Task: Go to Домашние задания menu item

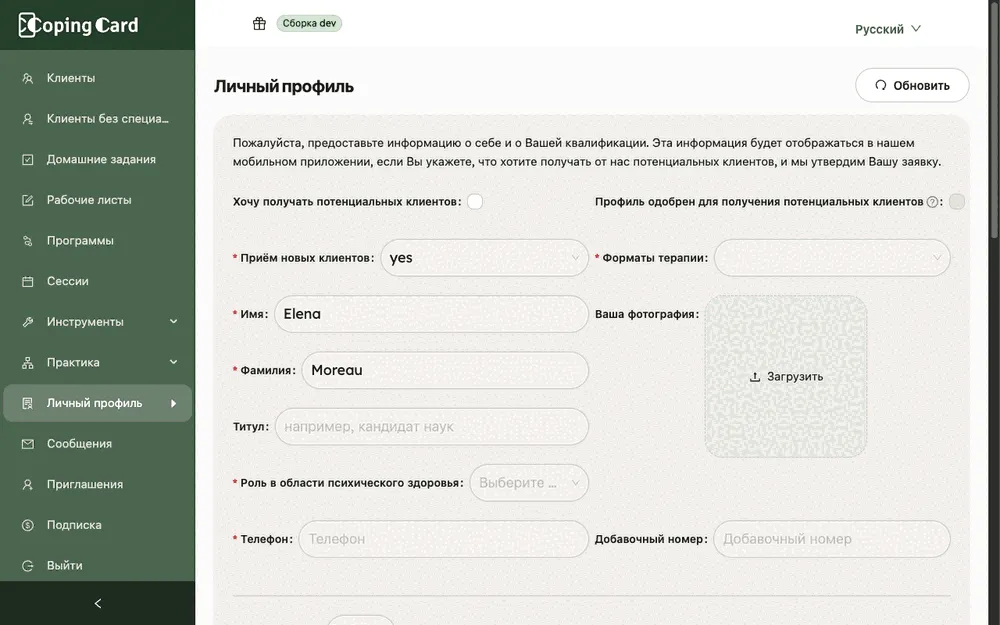Action: click(x=98, y=159)
